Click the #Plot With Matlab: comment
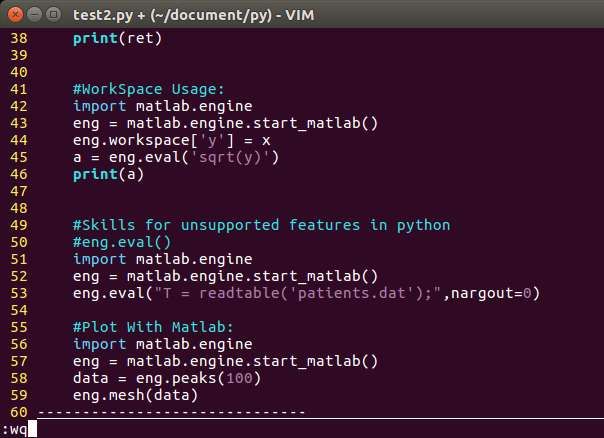604x438 pixels. click(153, 327)
